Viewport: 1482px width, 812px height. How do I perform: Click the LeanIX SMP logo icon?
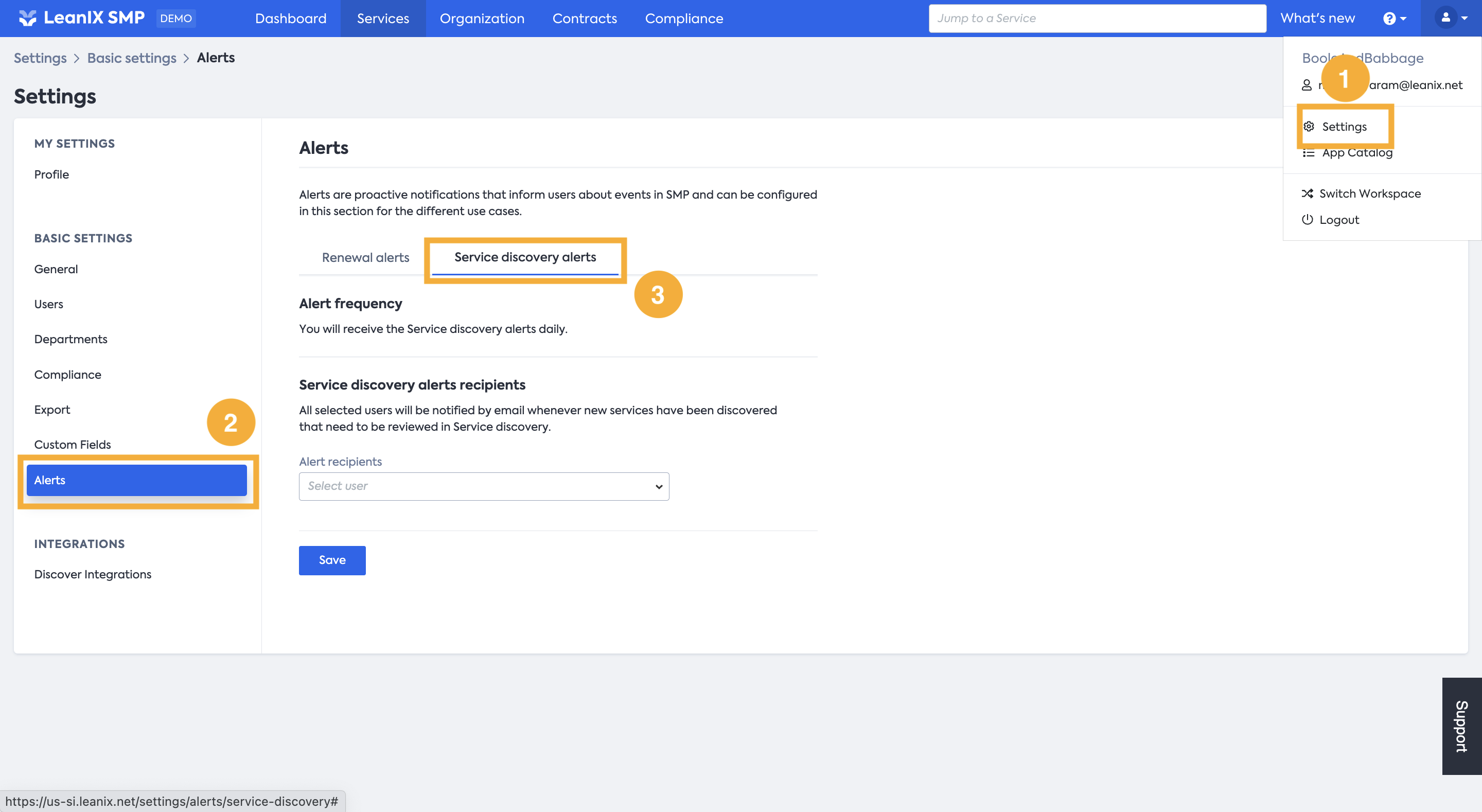coord(27,19)
